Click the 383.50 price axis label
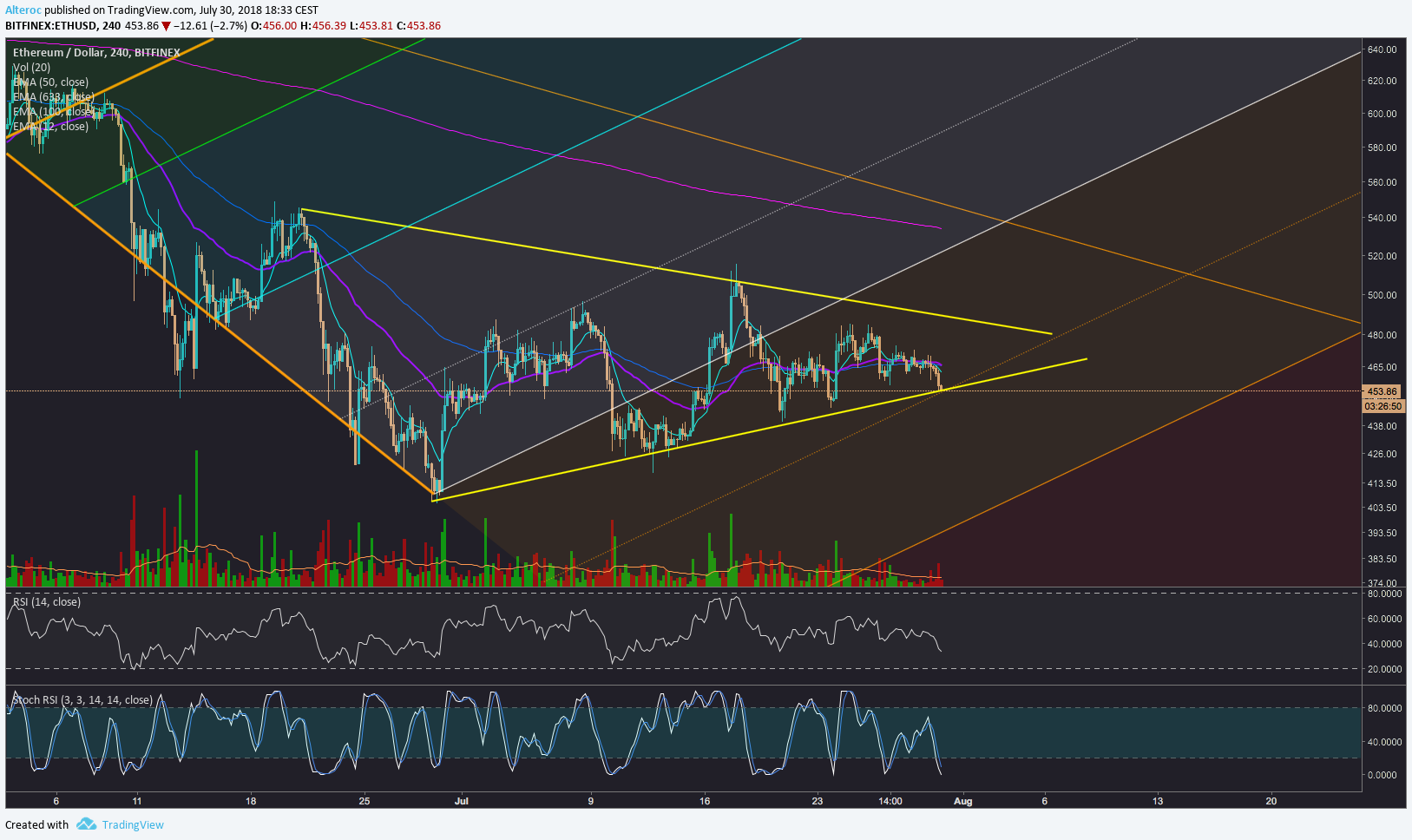Screen dimensions: 1412x840 tap(1382, 559)
